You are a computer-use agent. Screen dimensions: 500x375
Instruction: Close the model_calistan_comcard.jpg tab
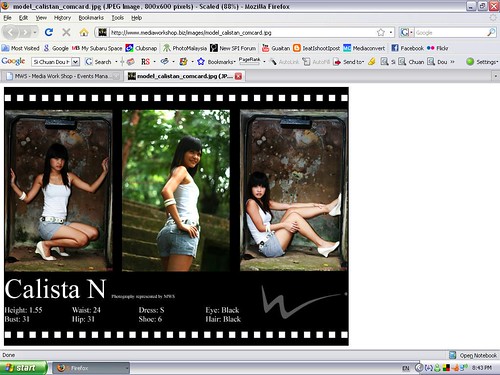[x=238, y=76]
